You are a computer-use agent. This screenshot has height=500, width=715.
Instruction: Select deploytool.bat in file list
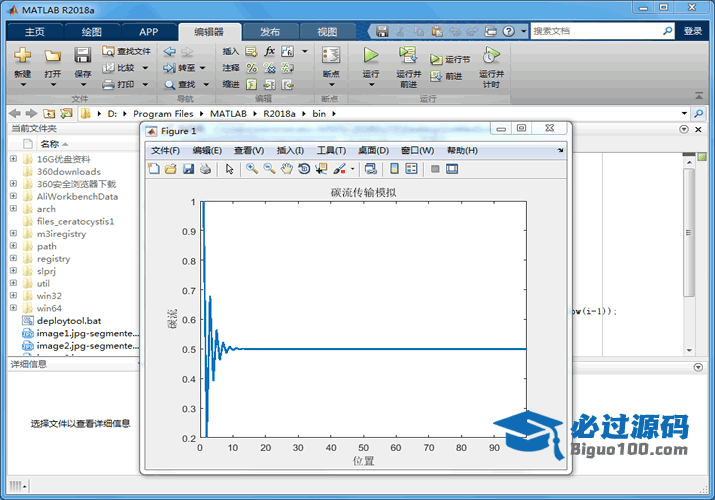coord(69,321)
